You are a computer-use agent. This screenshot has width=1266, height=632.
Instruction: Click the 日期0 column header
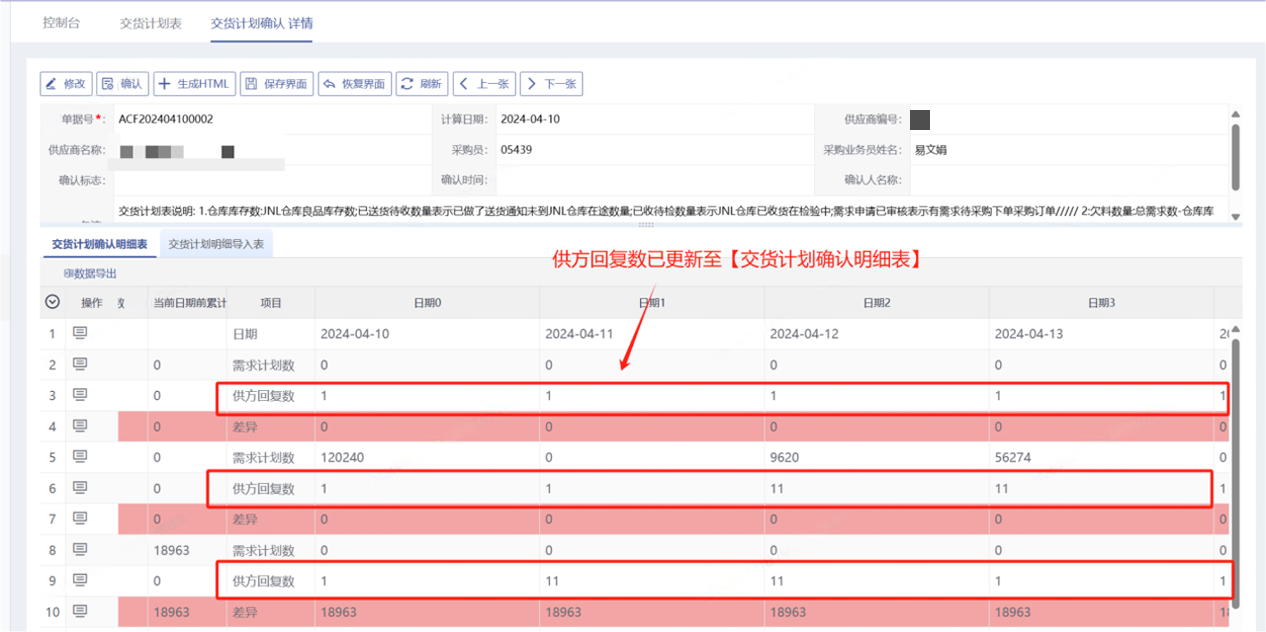[427, 302]
